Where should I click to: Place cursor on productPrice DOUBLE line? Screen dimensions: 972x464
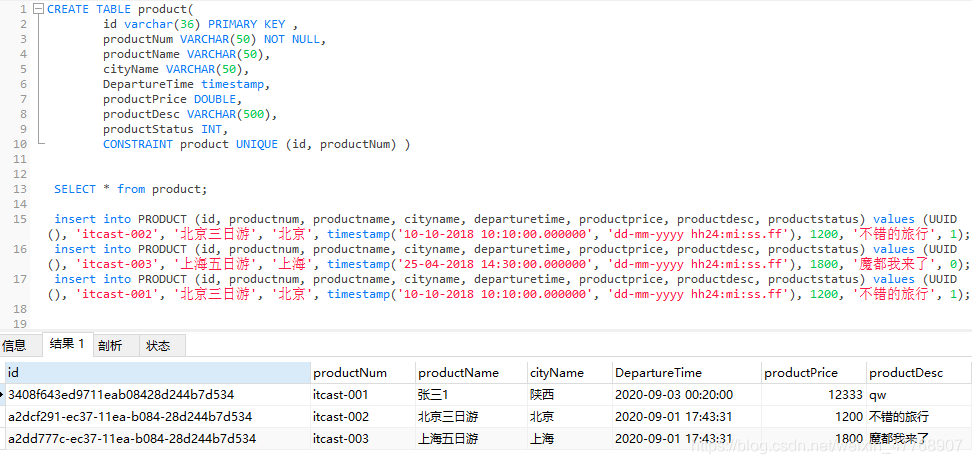[172, 99]
